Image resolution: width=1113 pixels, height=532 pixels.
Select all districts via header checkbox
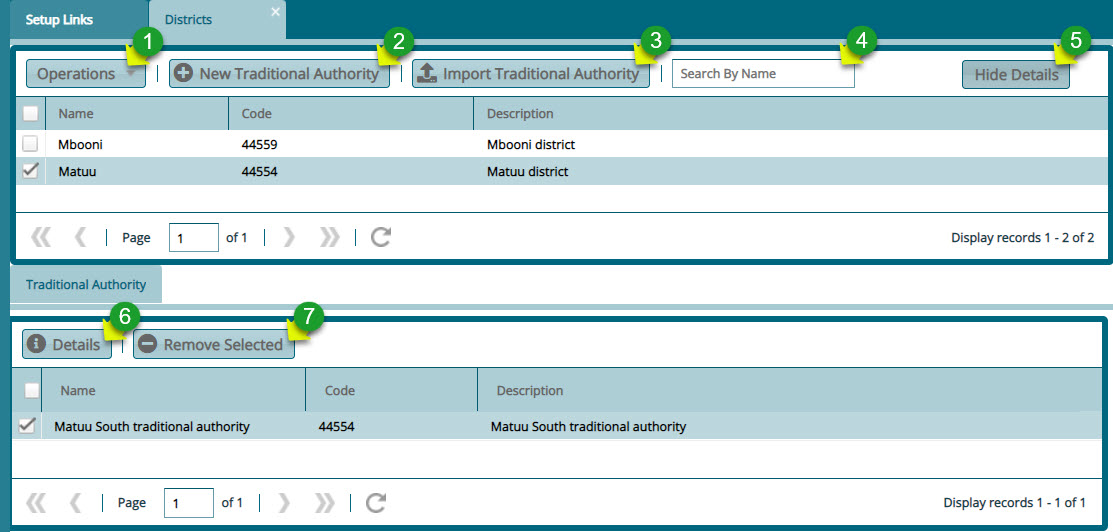point(30,113)
